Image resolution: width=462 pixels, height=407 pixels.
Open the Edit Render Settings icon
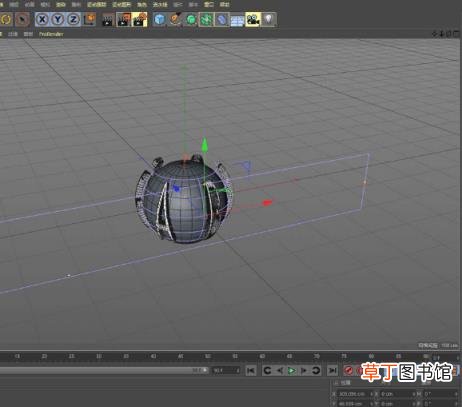tap(140, 19)
